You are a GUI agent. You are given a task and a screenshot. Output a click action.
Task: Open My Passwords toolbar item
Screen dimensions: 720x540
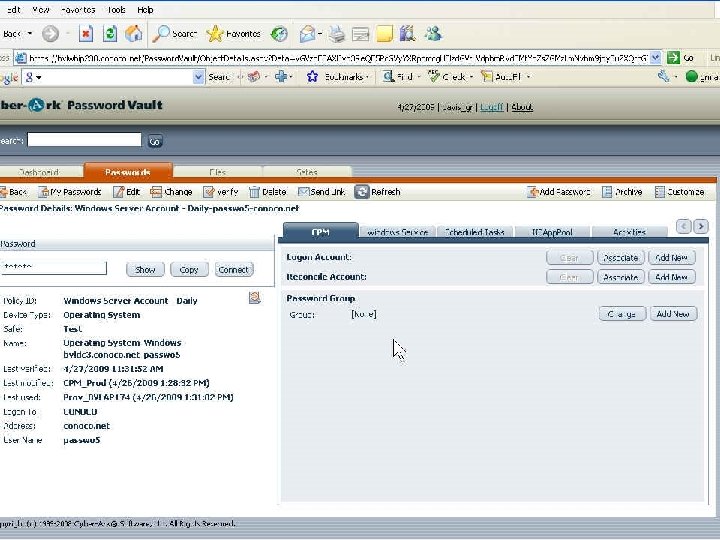[x=70, y=192]
